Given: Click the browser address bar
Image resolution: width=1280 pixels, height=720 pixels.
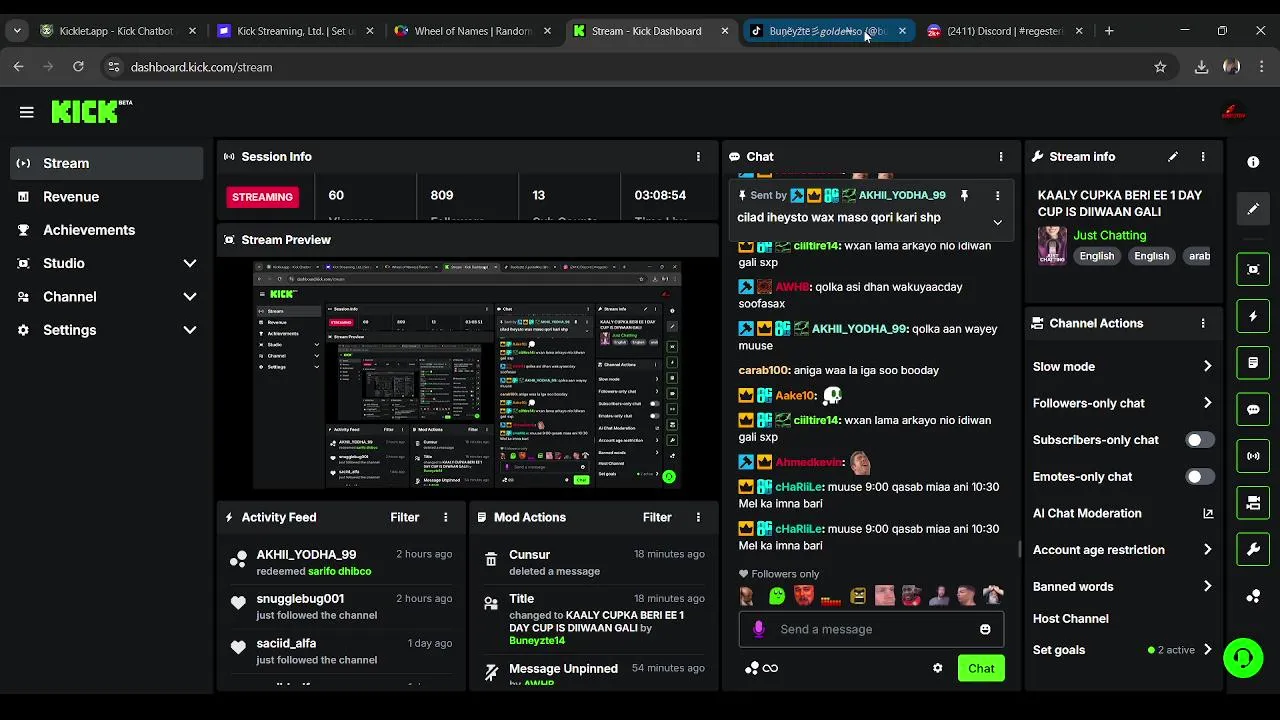Looking at the screenshot, I should pos(640,67).
